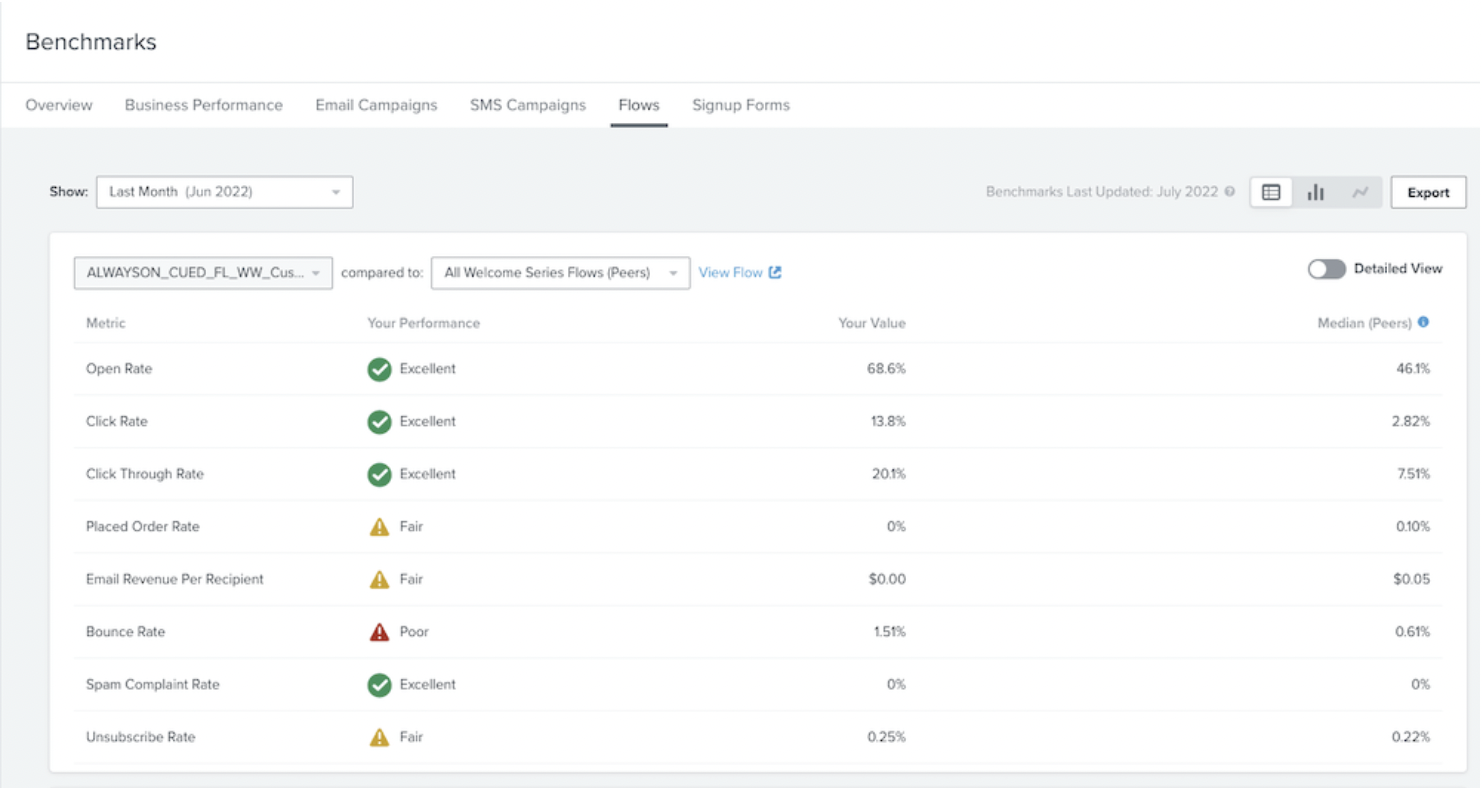
Task: Click the 0.25% Unsubscribe Rate value
Action: [x=886, y=737]
